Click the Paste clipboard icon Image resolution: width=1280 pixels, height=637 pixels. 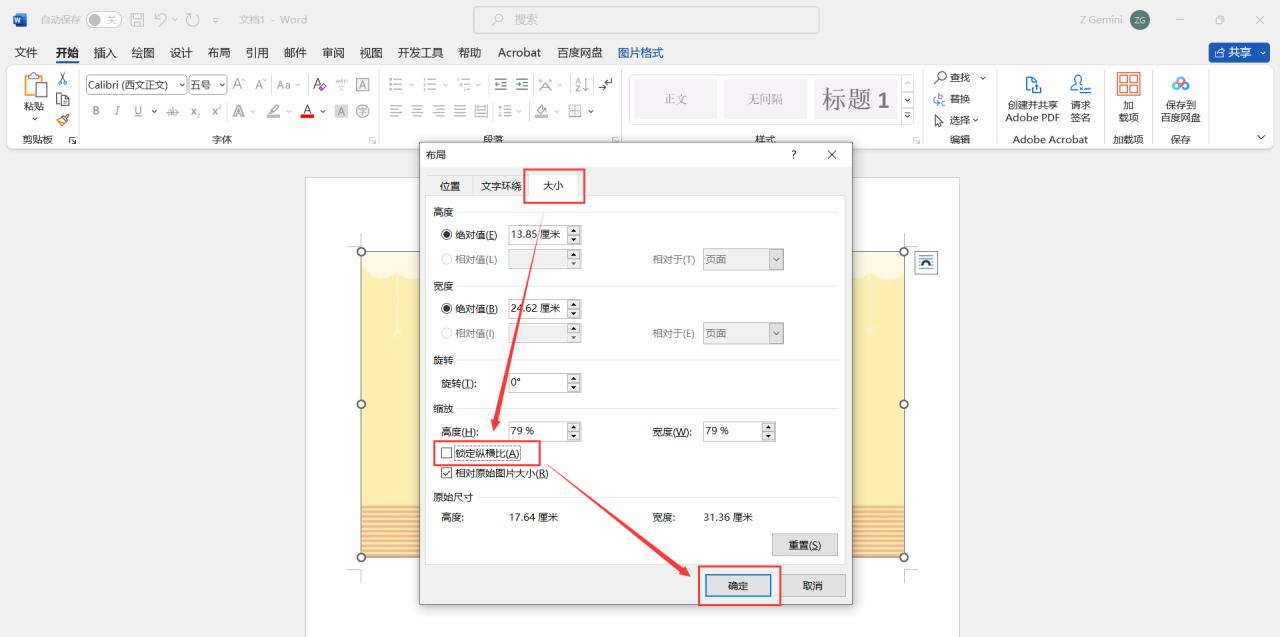34,86
